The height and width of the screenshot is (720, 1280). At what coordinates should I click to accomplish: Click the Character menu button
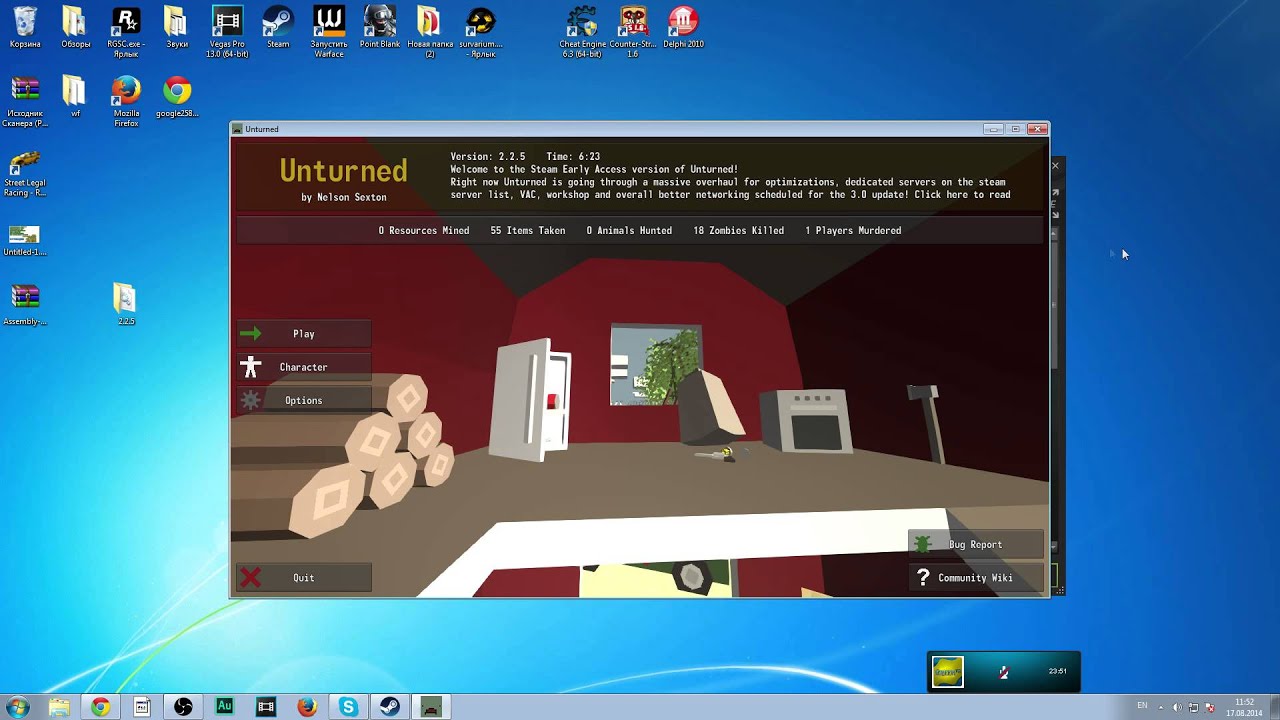tap(304, 367)
